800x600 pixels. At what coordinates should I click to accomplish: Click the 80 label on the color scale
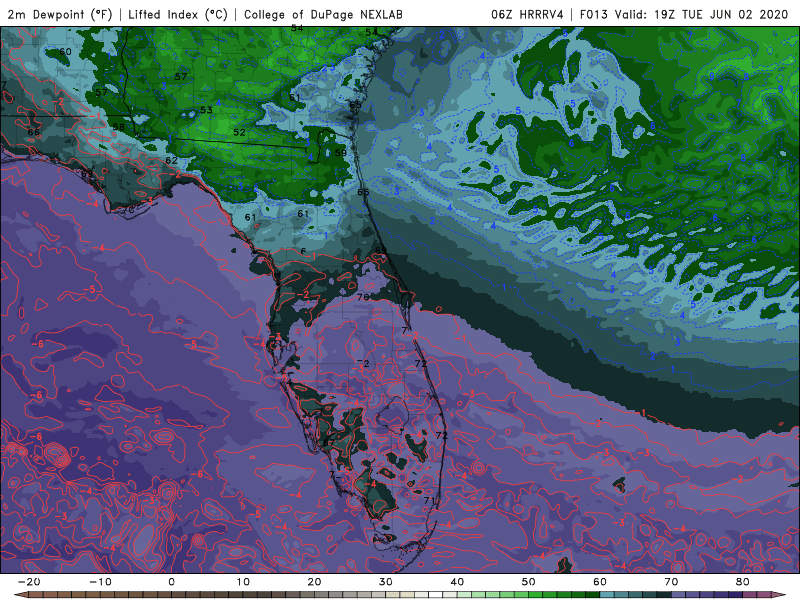click(x=743, y=582)
